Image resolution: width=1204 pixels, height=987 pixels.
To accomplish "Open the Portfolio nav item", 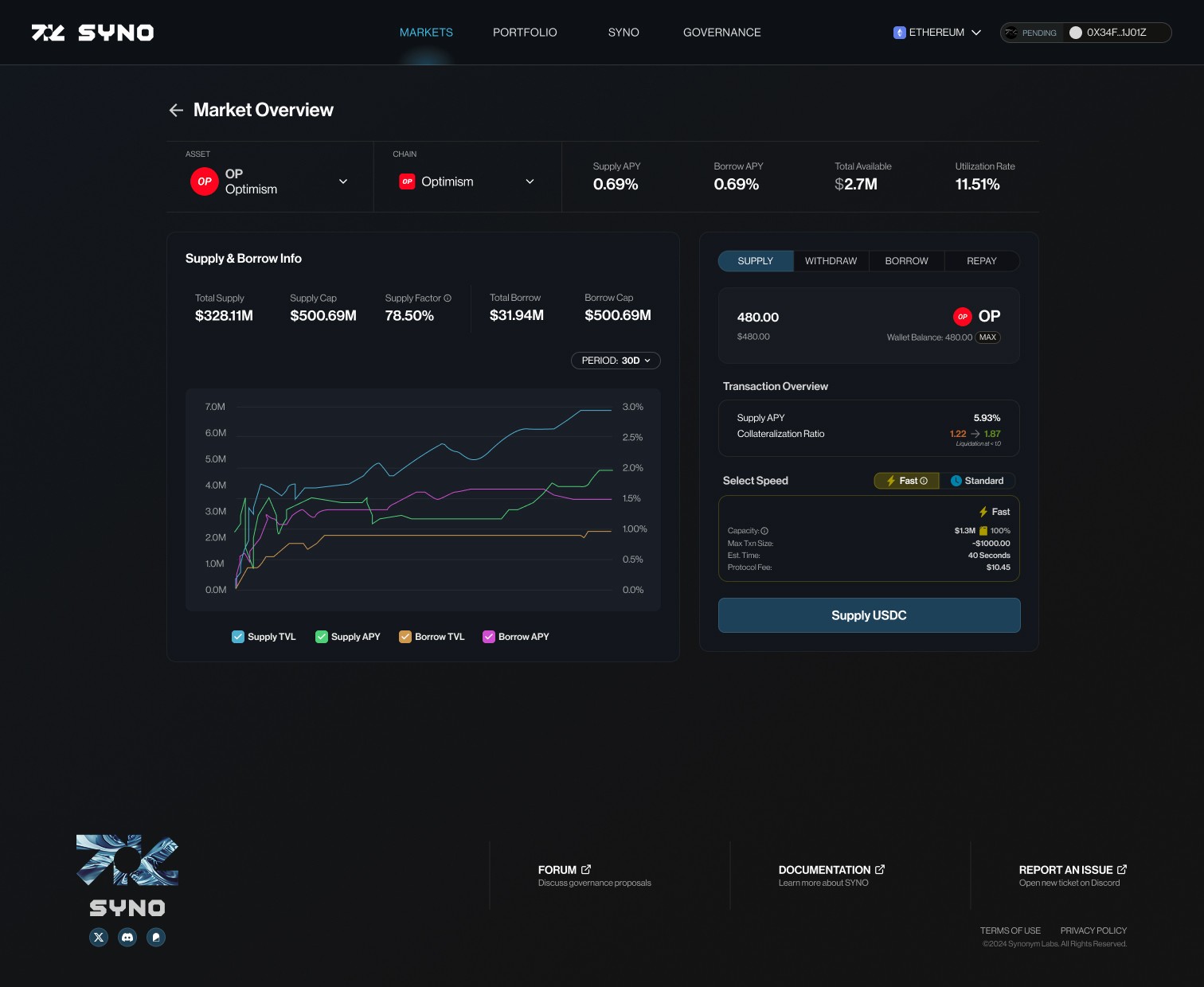I will tap(525, 33).
